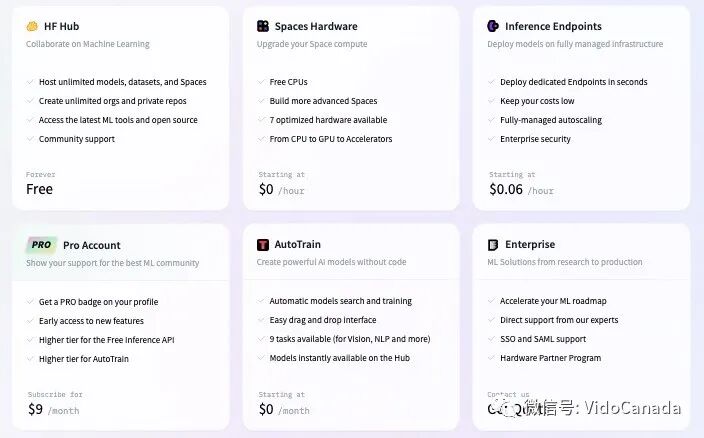Viewport: 704px width, 438px height.
Task: Click checkmark beside Enterprise security
Action: click(491, 139)
